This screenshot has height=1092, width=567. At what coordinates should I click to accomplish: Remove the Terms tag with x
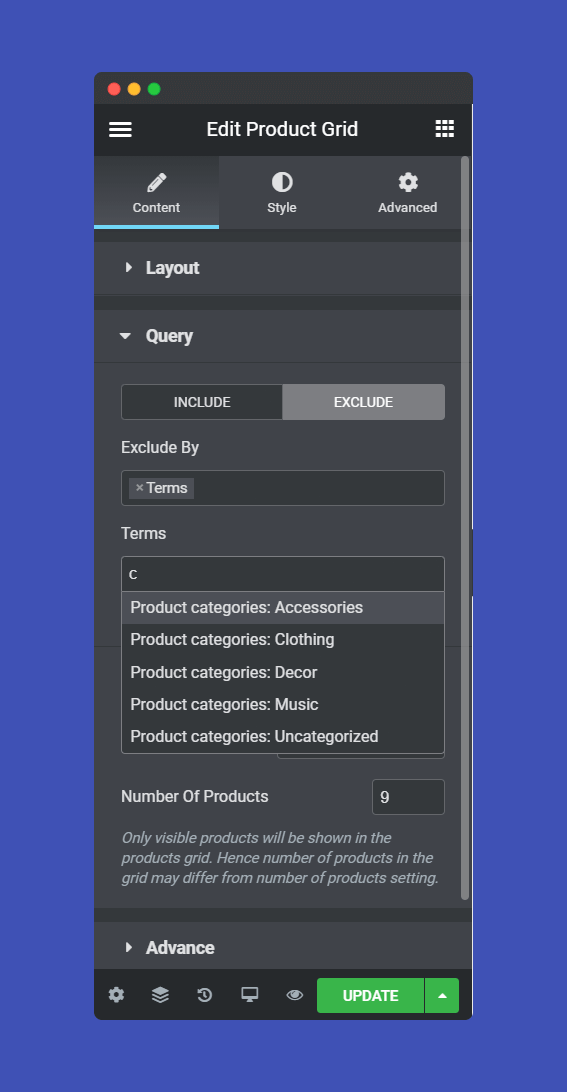point(139,488)
